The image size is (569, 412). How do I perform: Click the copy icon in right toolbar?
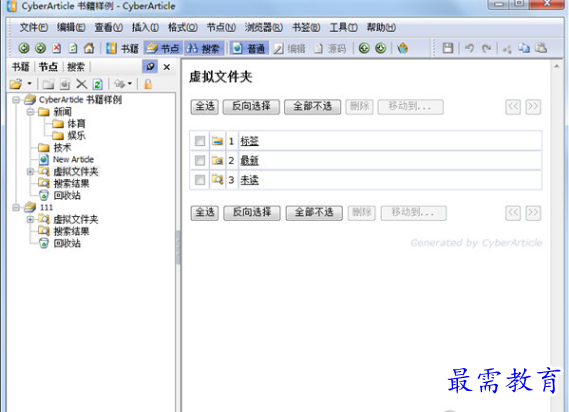(524, 48)
